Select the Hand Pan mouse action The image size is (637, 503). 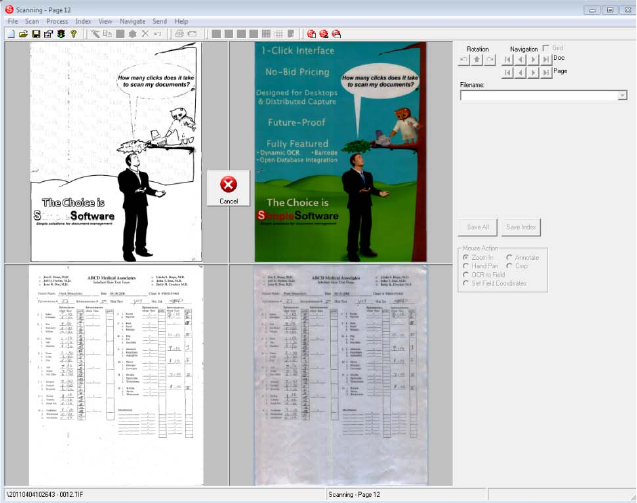click(466, 266)
